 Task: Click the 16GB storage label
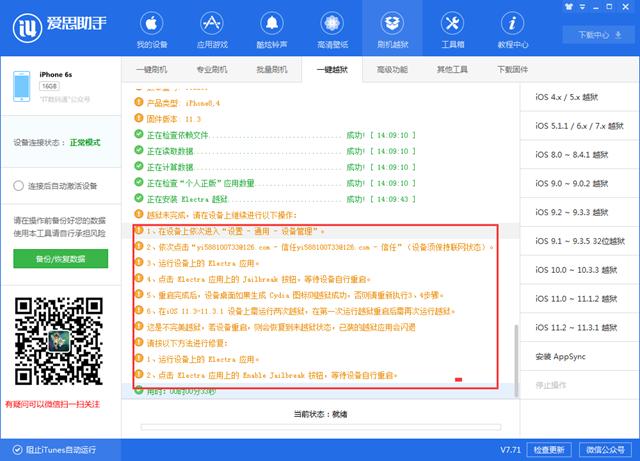(x=49, y=86)
